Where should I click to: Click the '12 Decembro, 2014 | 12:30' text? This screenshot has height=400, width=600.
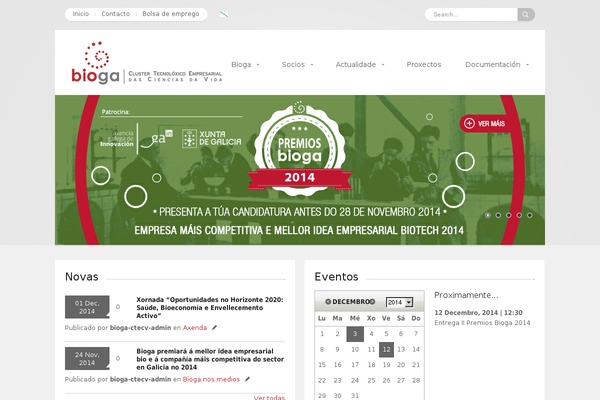coord(478,313)
